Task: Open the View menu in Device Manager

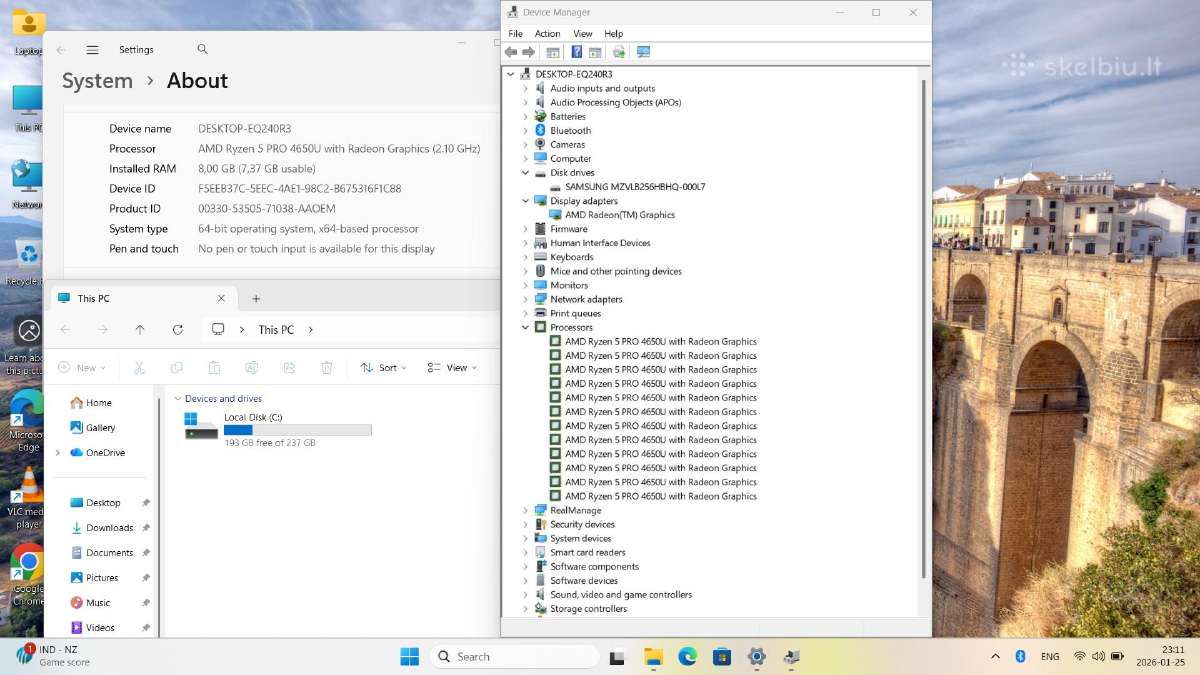Action: [582, 34]
